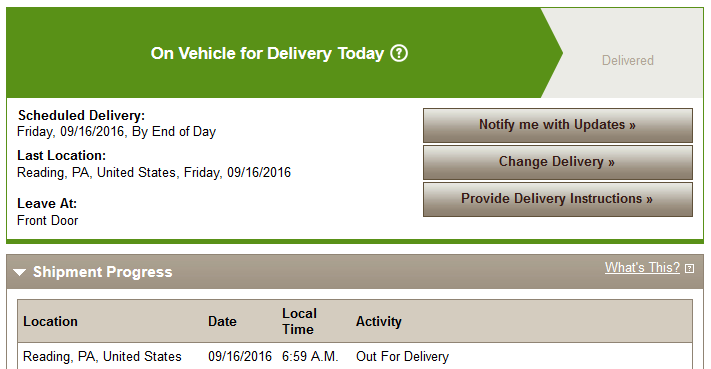Open the What's This? link

(x=642, y=267)
